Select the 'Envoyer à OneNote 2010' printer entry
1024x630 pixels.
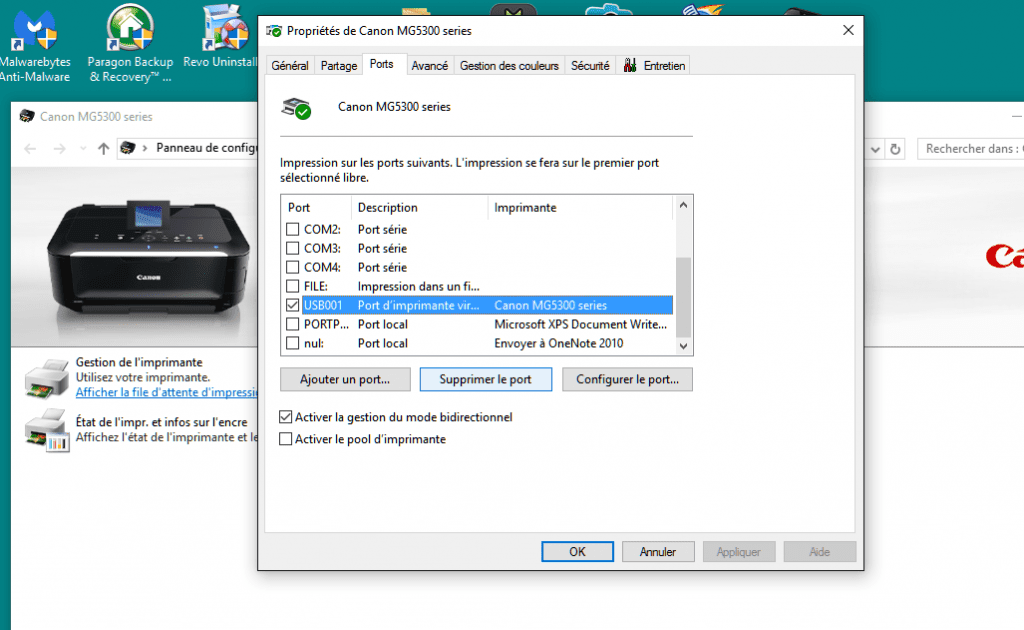(558, 343)
